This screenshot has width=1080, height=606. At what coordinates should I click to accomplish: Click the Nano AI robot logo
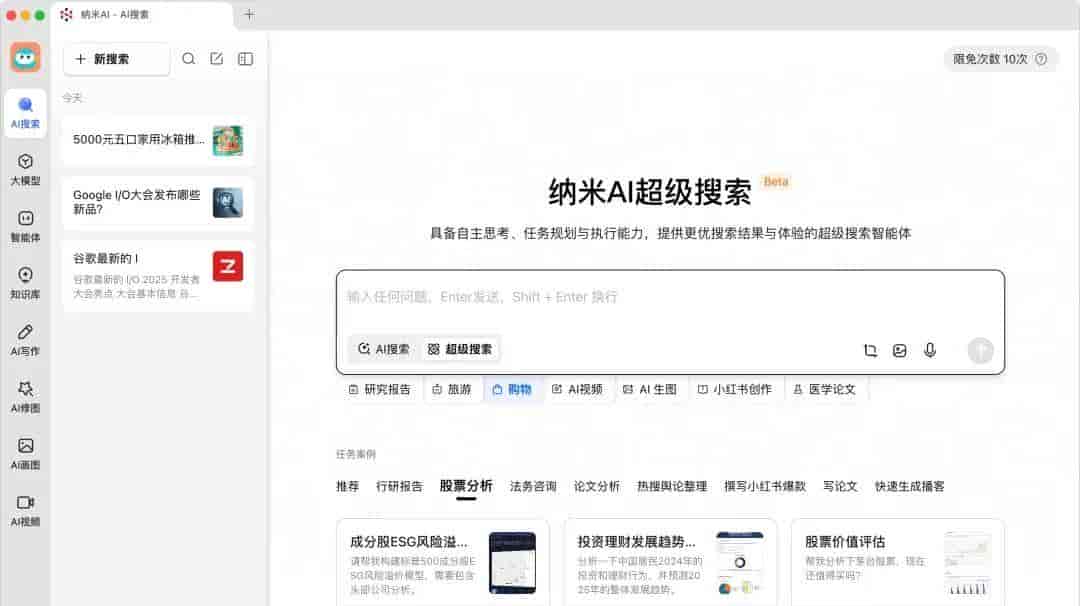coord(25,57)
